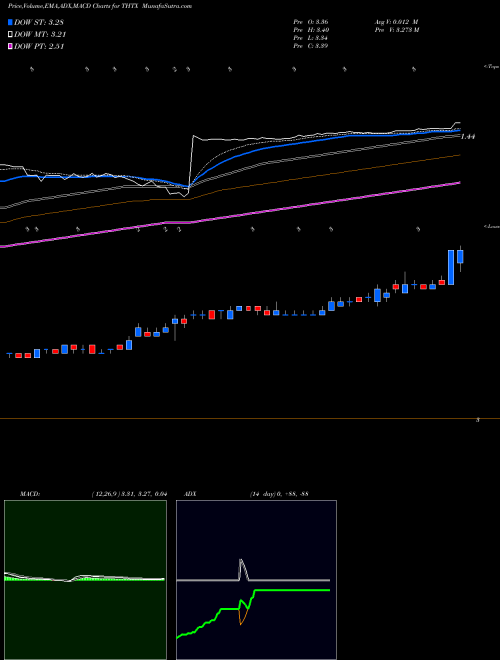The image size is (500, 660).
Task: Click the tall blue candlestick near the right end
Action: [x=451, y=267]
